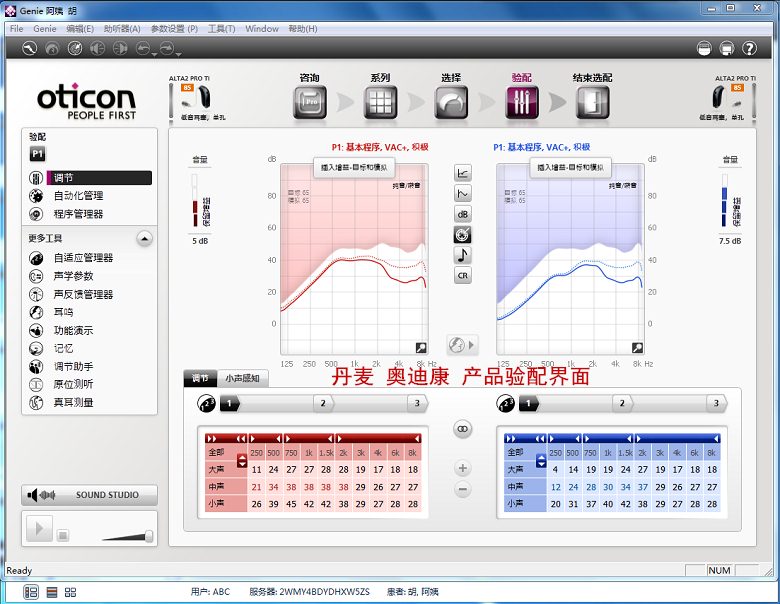780x604 pixels.
Task: Collapse the 更多工具 section
Action: (144, 239)
